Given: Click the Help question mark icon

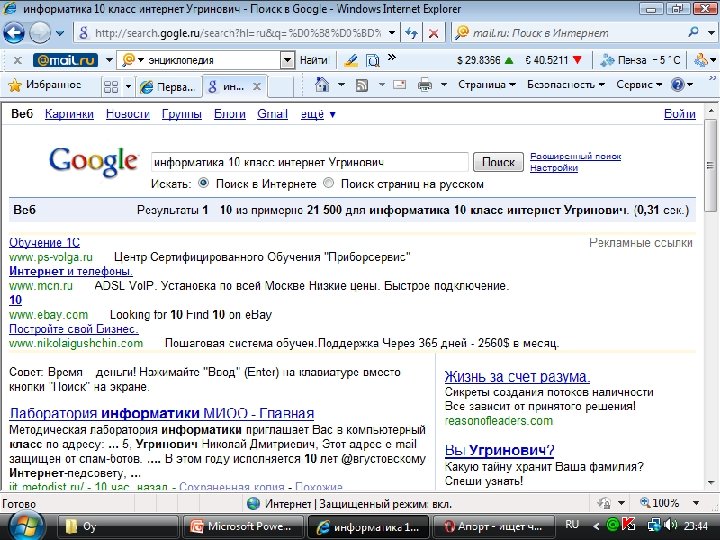Looking at the screenshot, I should (678, 84).
